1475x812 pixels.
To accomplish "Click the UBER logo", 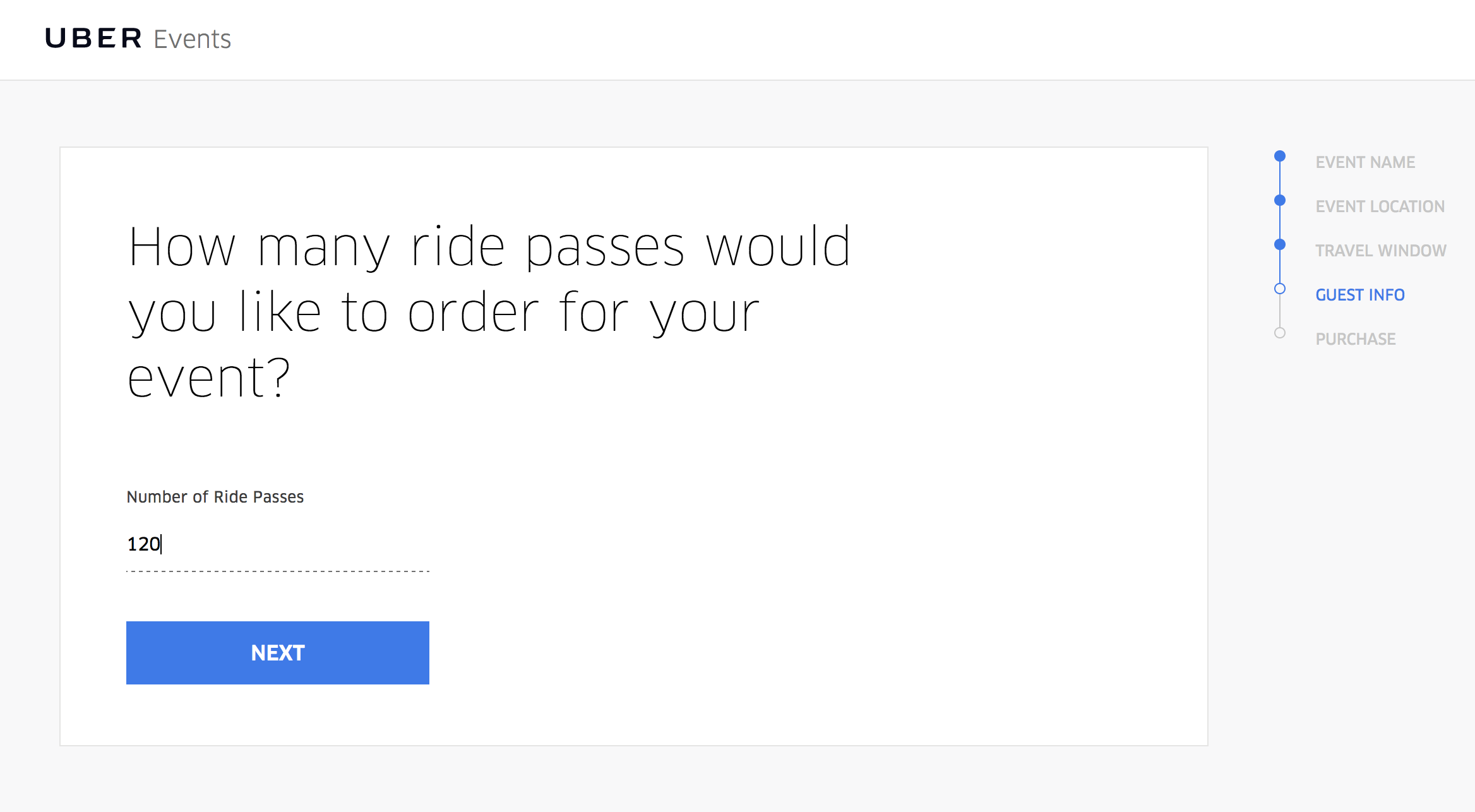I will point(92,39).
